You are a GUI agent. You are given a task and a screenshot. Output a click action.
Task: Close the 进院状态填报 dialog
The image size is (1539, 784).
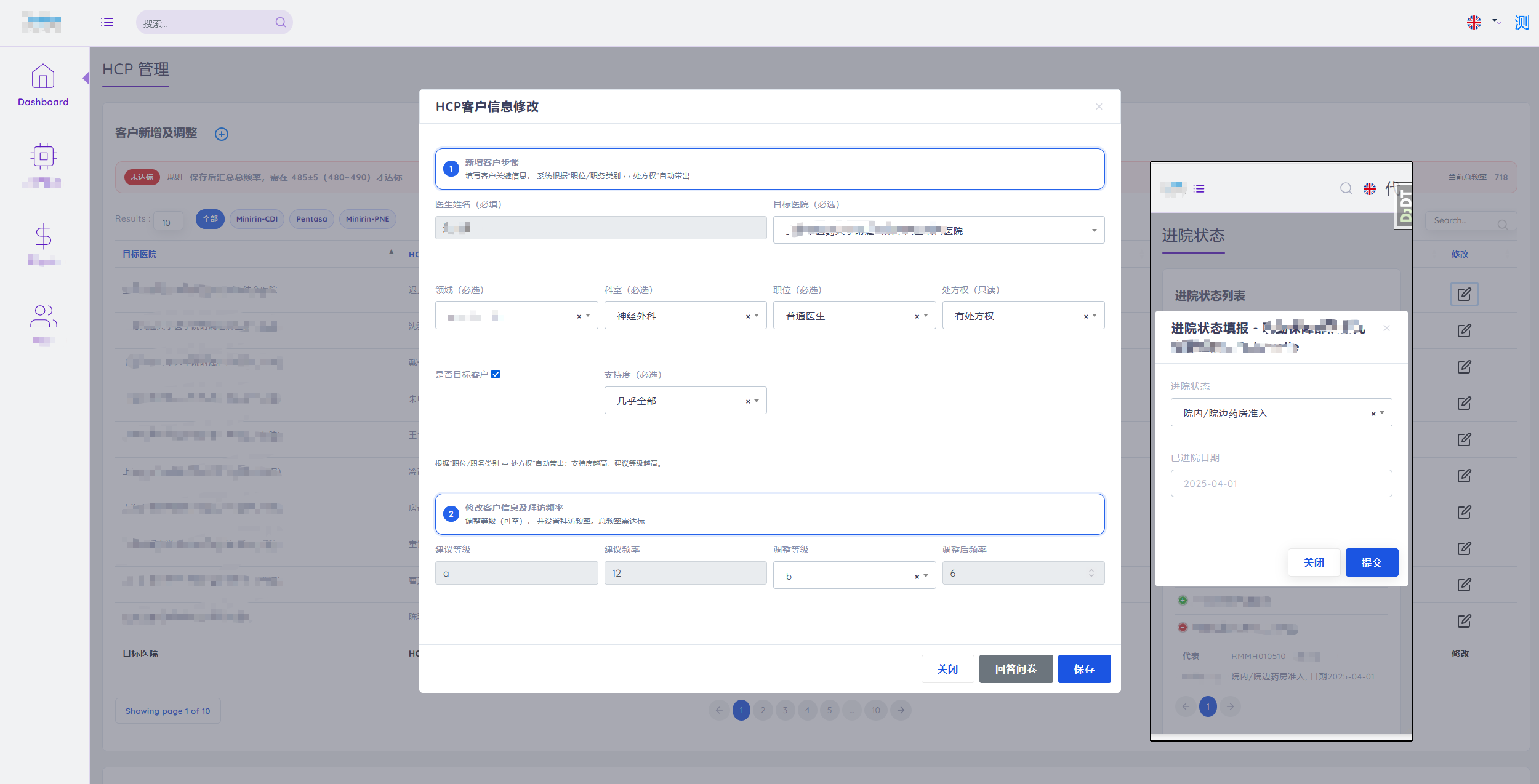point(1386,328)
